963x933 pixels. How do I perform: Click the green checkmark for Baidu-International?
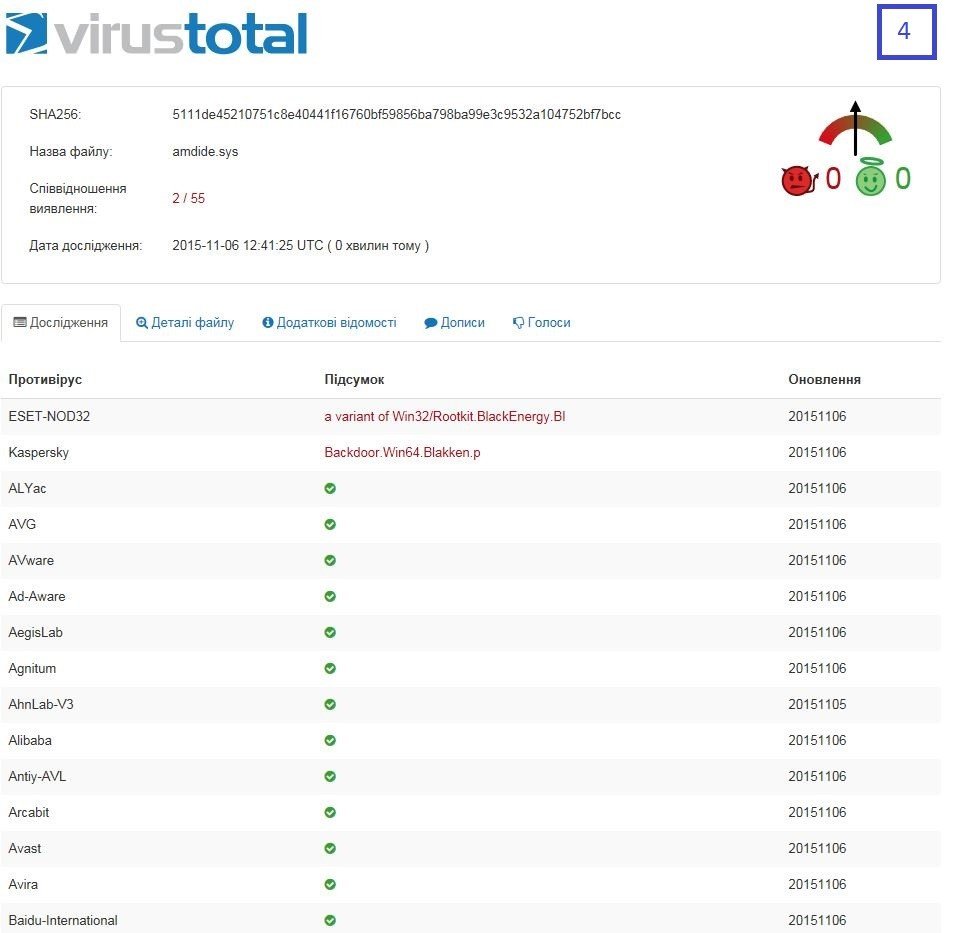click(330, 920)
